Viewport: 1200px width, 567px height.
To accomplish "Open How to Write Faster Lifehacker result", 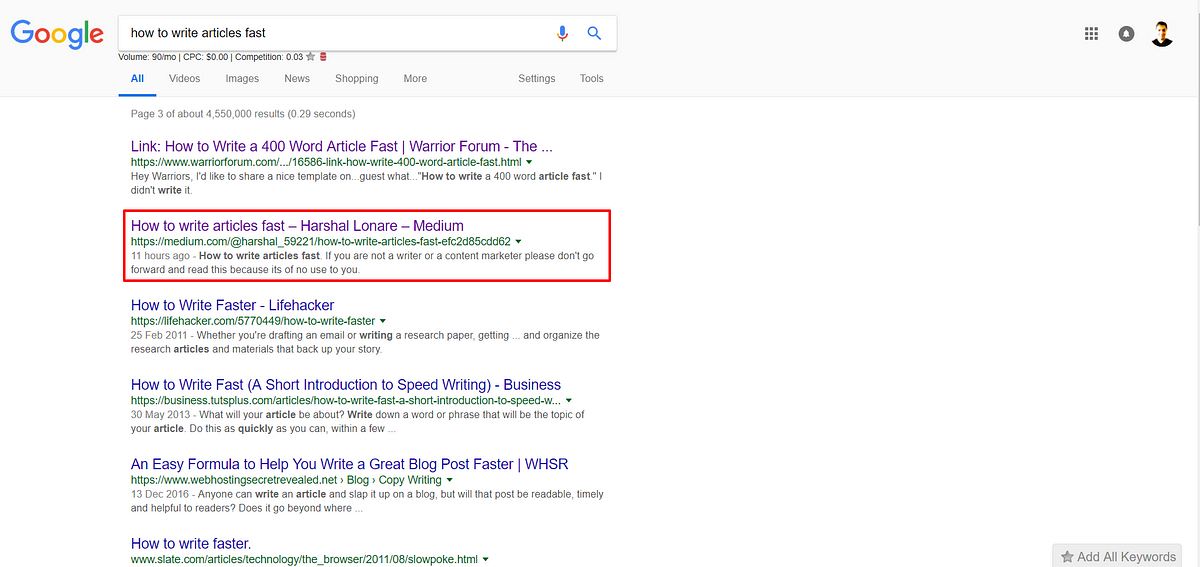I will coord(233,305).
